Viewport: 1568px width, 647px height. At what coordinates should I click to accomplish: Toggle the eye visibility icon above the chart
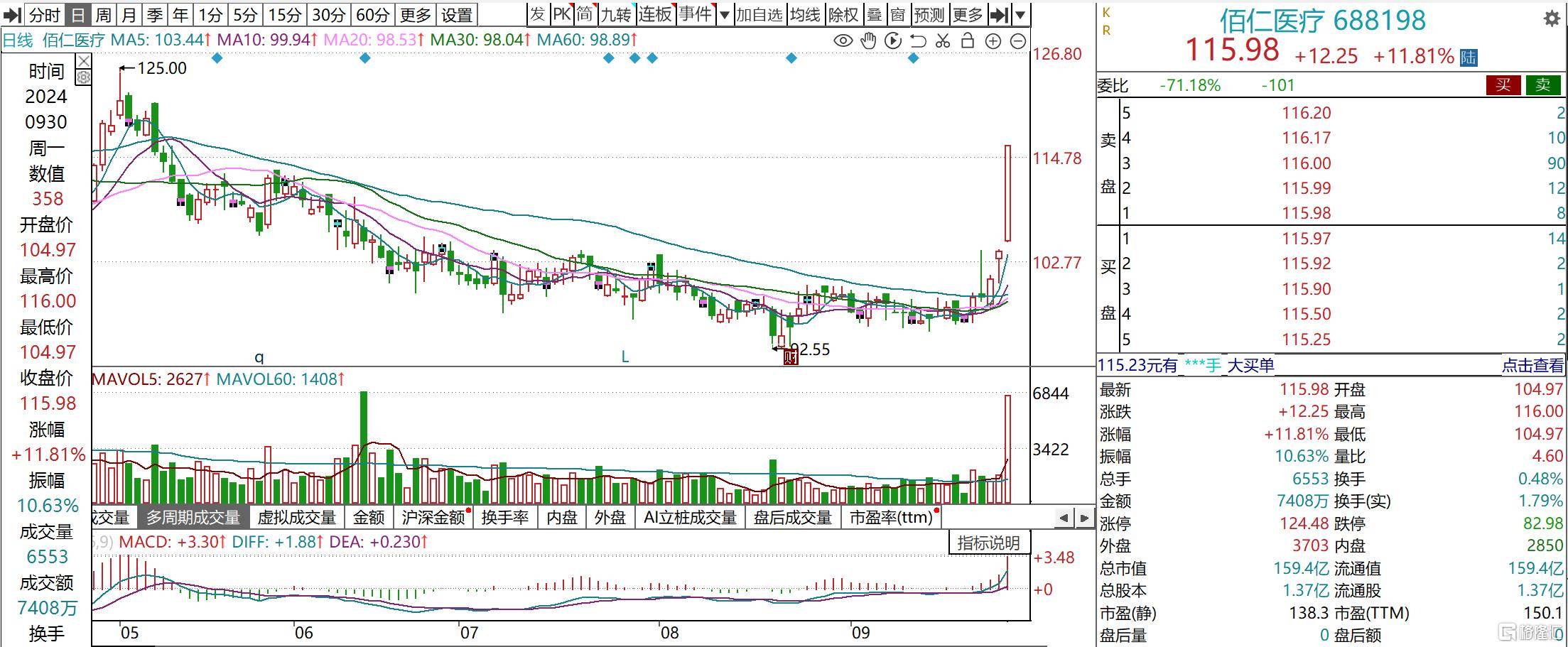pyautogui.click(x=843, y=41)
